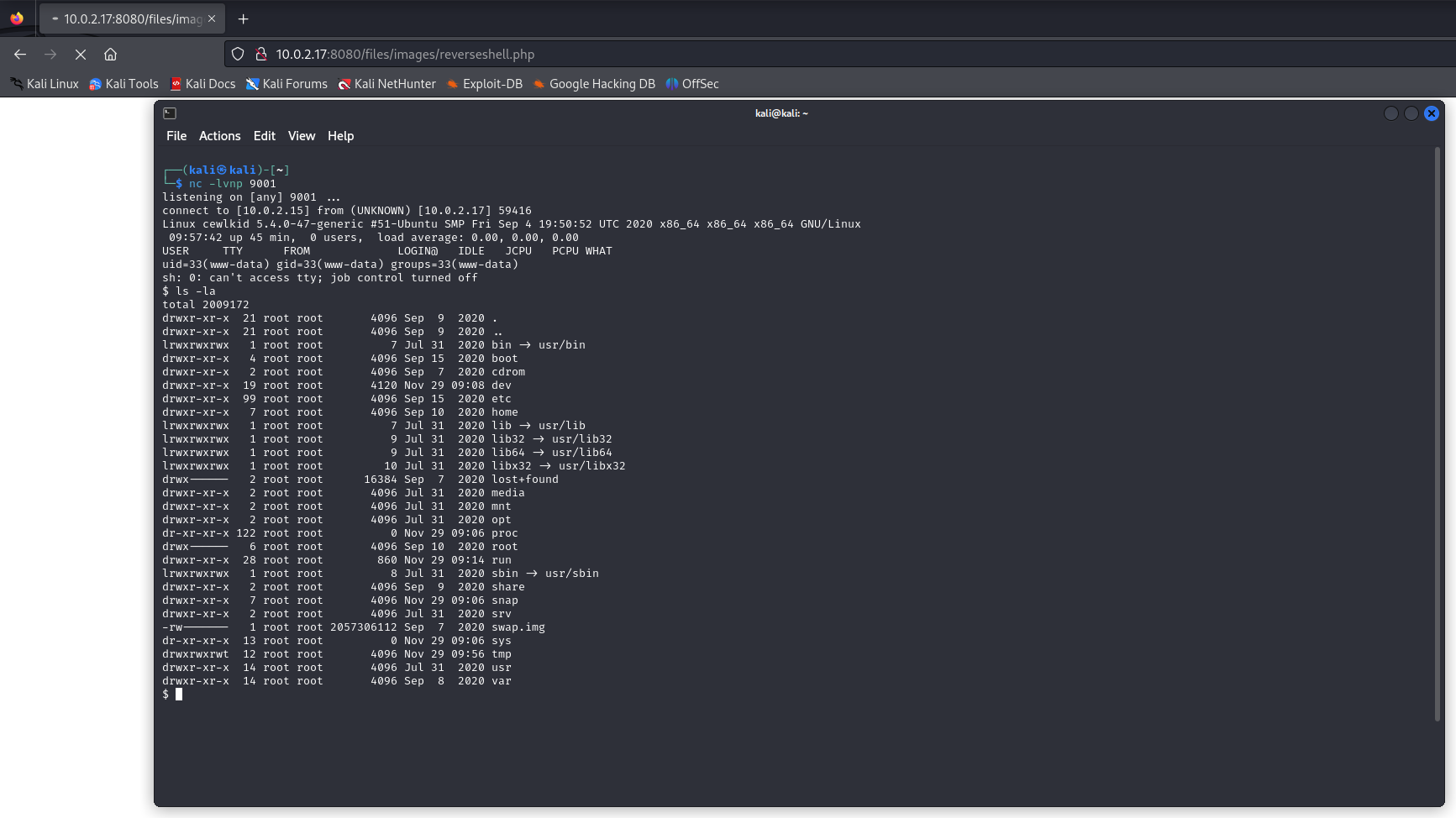The image size is (1456, 818).
Task: Open the Kali Tools bookmark
Action: click(x=124, y=83)
